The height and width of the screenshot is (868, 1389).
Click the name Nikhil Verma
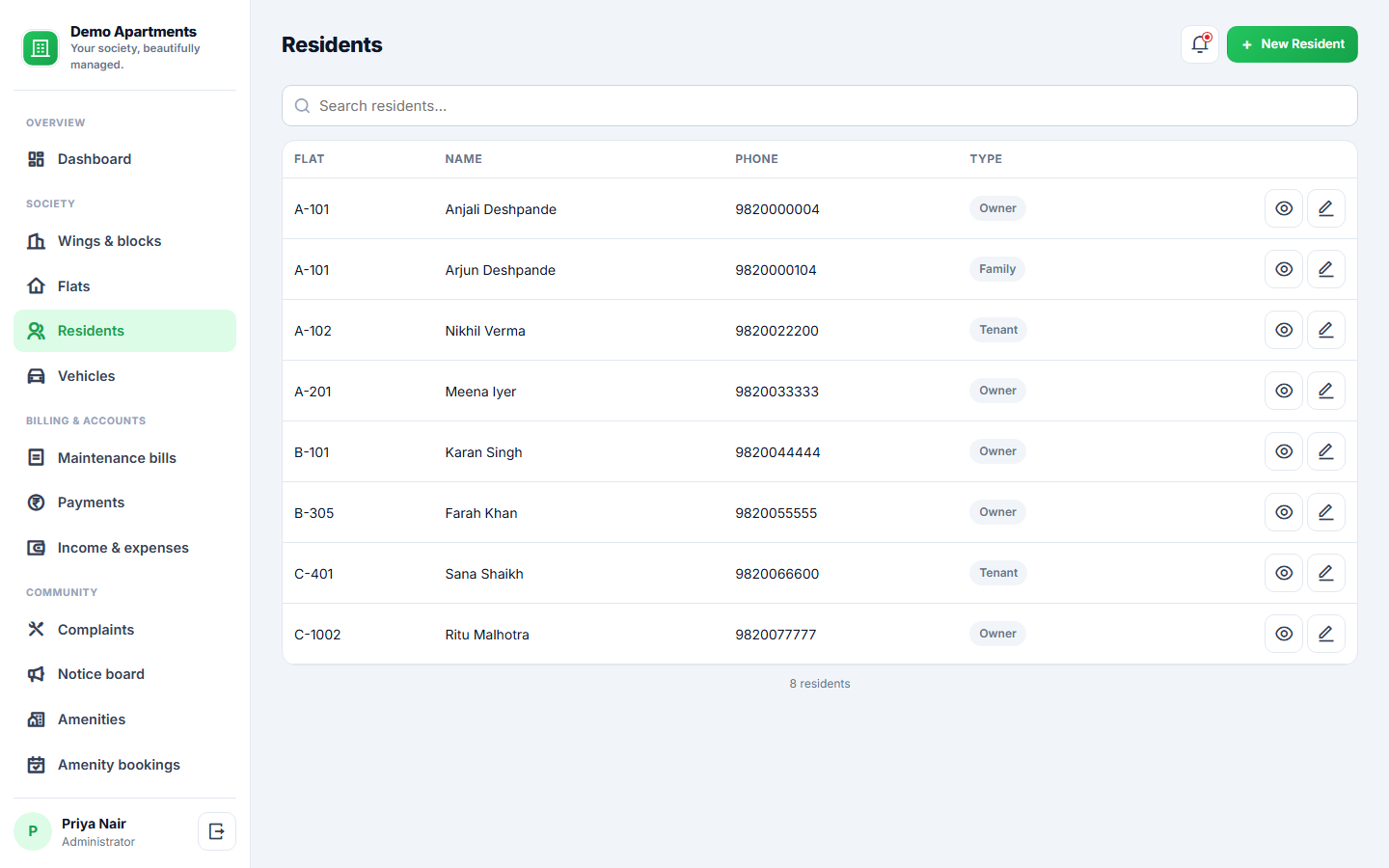(485, 331)
